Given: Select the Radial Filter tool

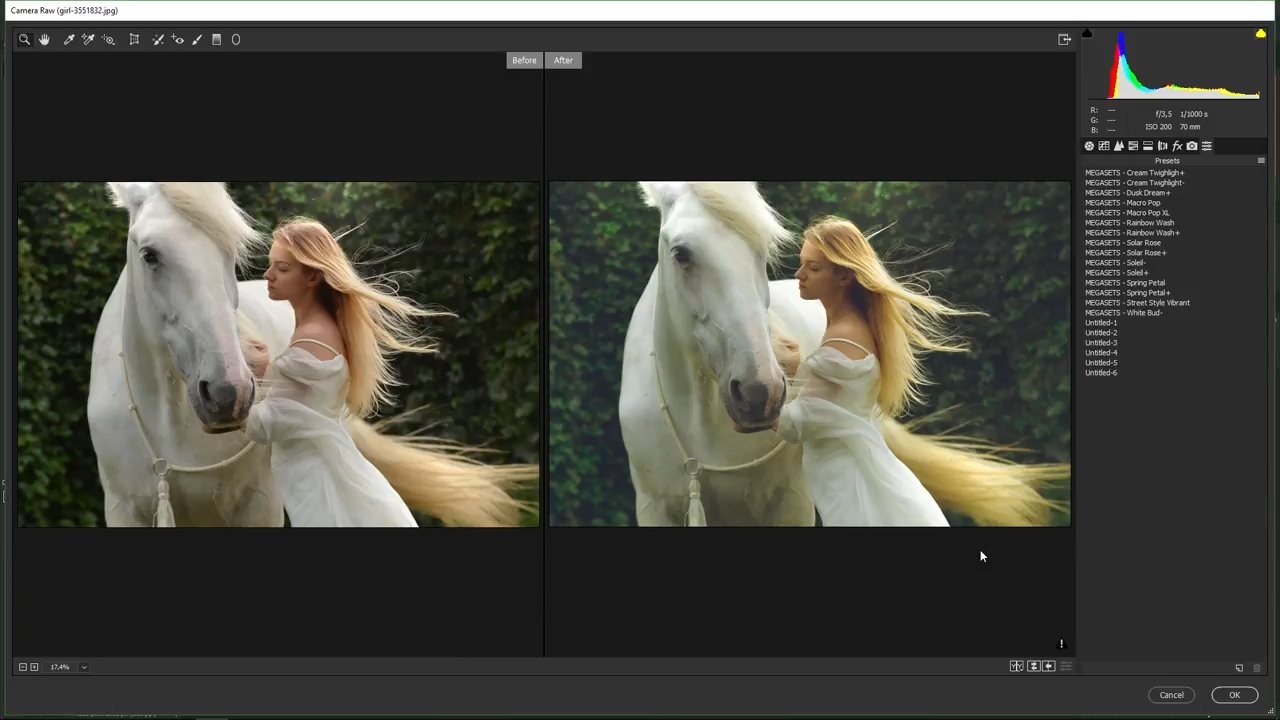Looking at the screenshot, I should pyautogui.click(x=236, y=40).
